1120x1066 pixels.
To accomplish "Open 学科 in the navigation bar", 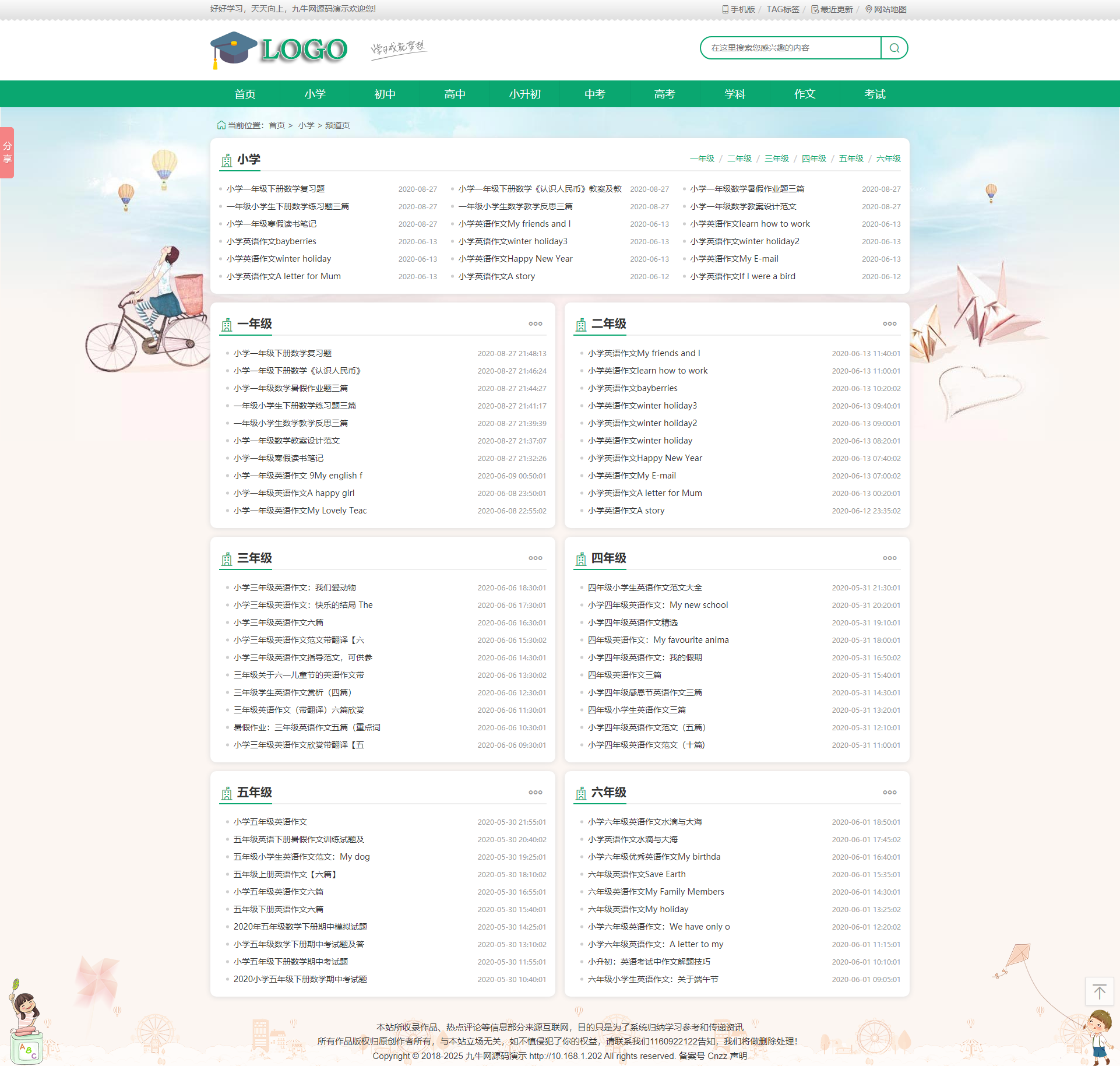I will (x=735, y=94).
